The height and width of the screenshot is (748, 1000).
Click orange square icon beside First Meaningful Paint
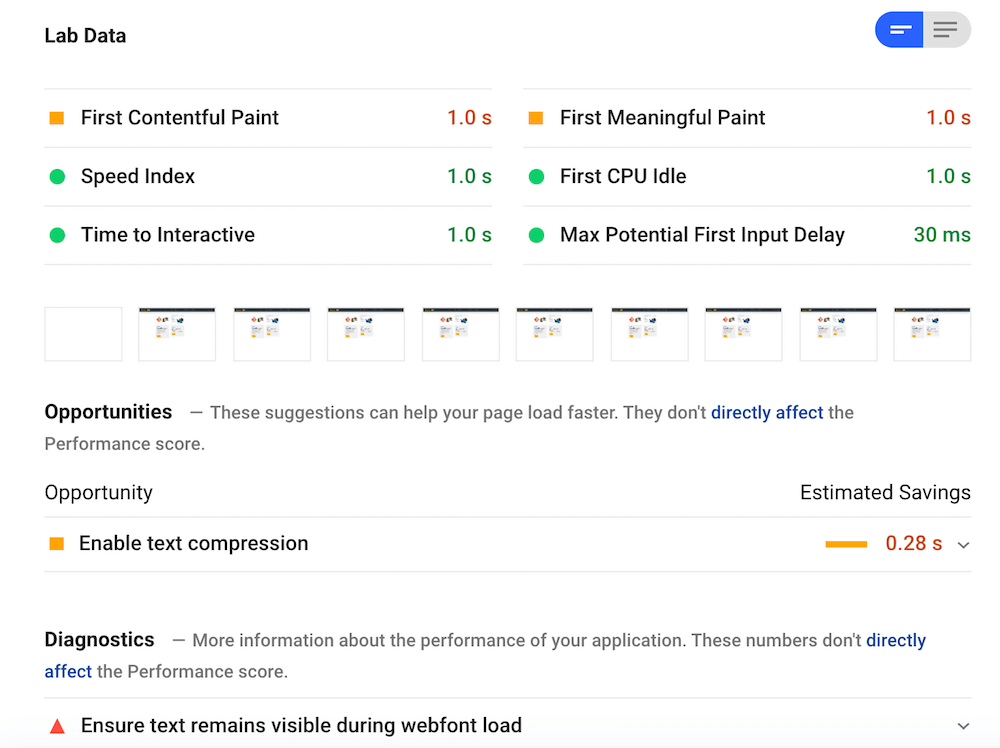(x=536, y=118)
